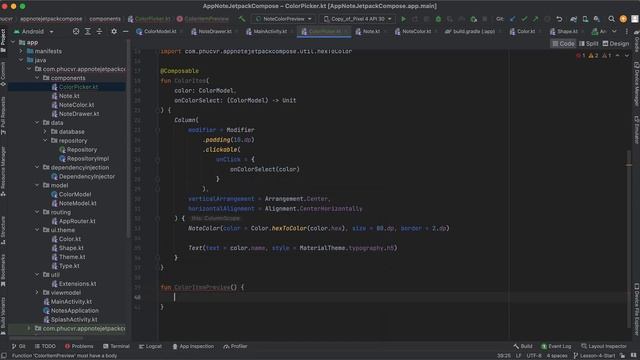Switch editor to Split view

tap(588, 44)
